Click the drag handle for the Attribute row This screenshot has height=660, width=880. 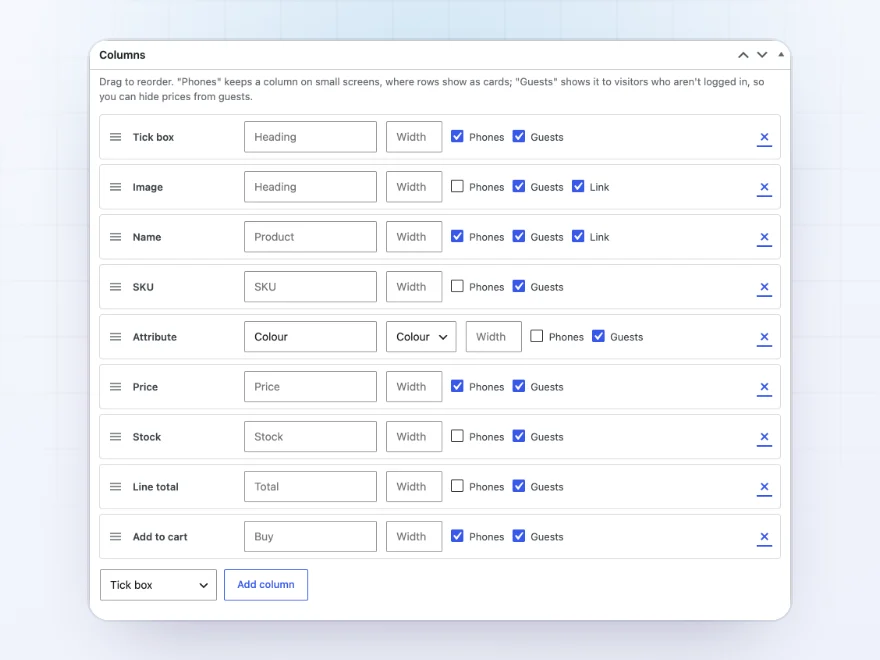click(x=115, y=337)
